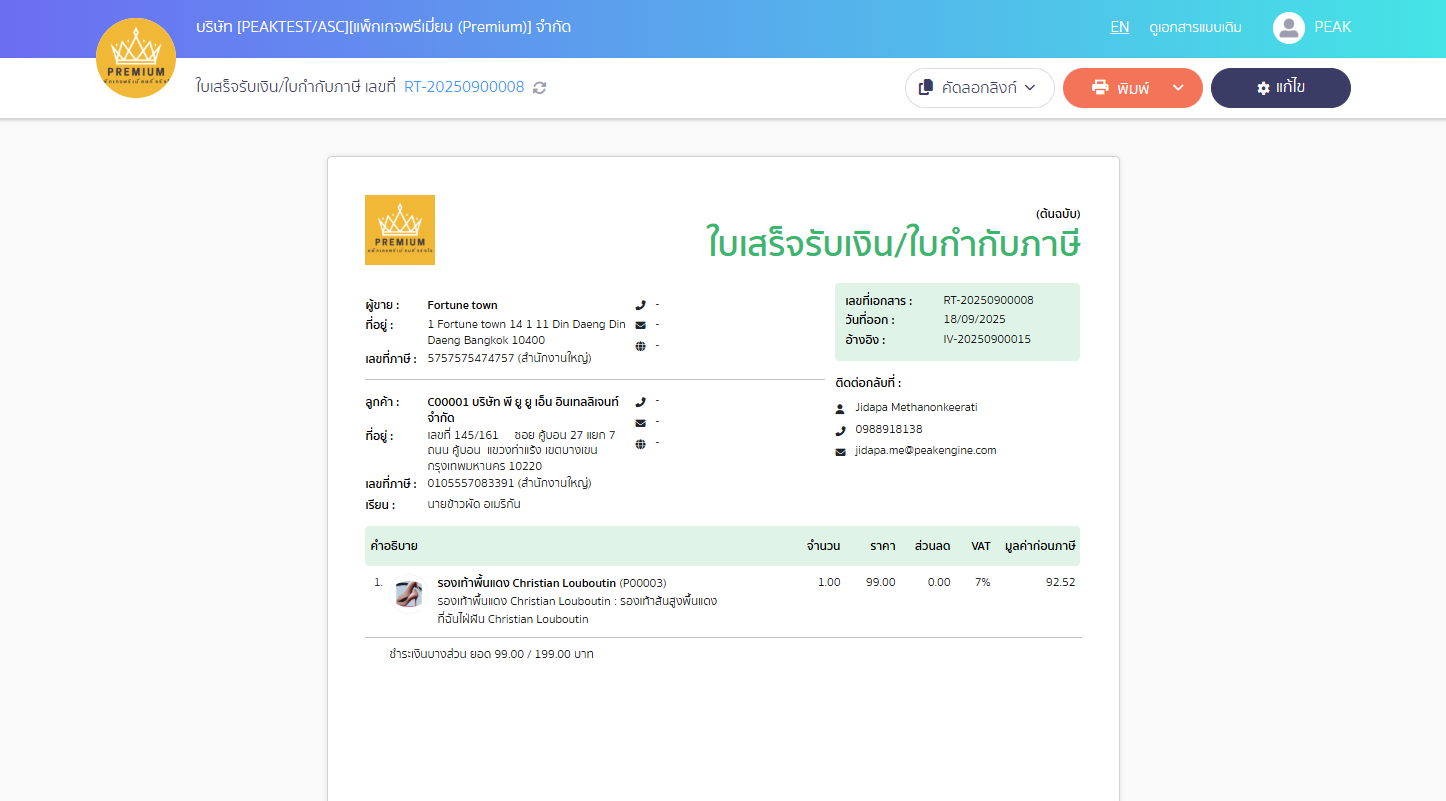Click the copy icon in คัดลอกลิงก์ button
This screenshot has height=801, width=1446.
926,88
